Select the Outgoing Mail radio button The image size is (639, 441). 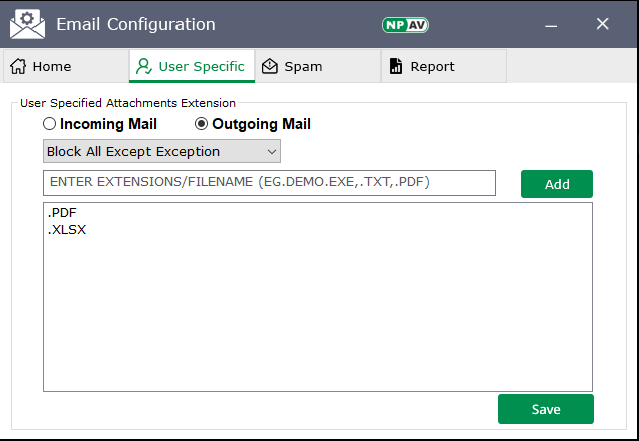[x=201, y=125]
